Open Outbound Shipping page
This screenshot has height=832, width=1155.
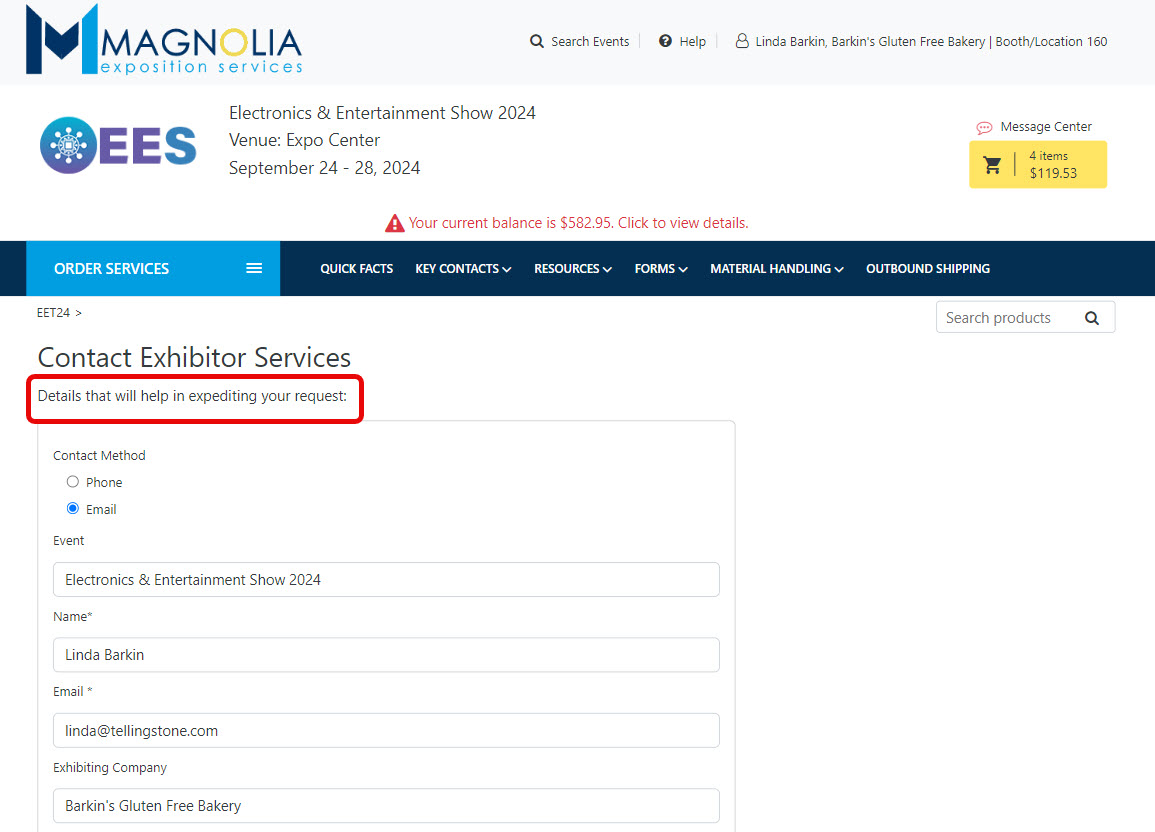pos(927,269)
